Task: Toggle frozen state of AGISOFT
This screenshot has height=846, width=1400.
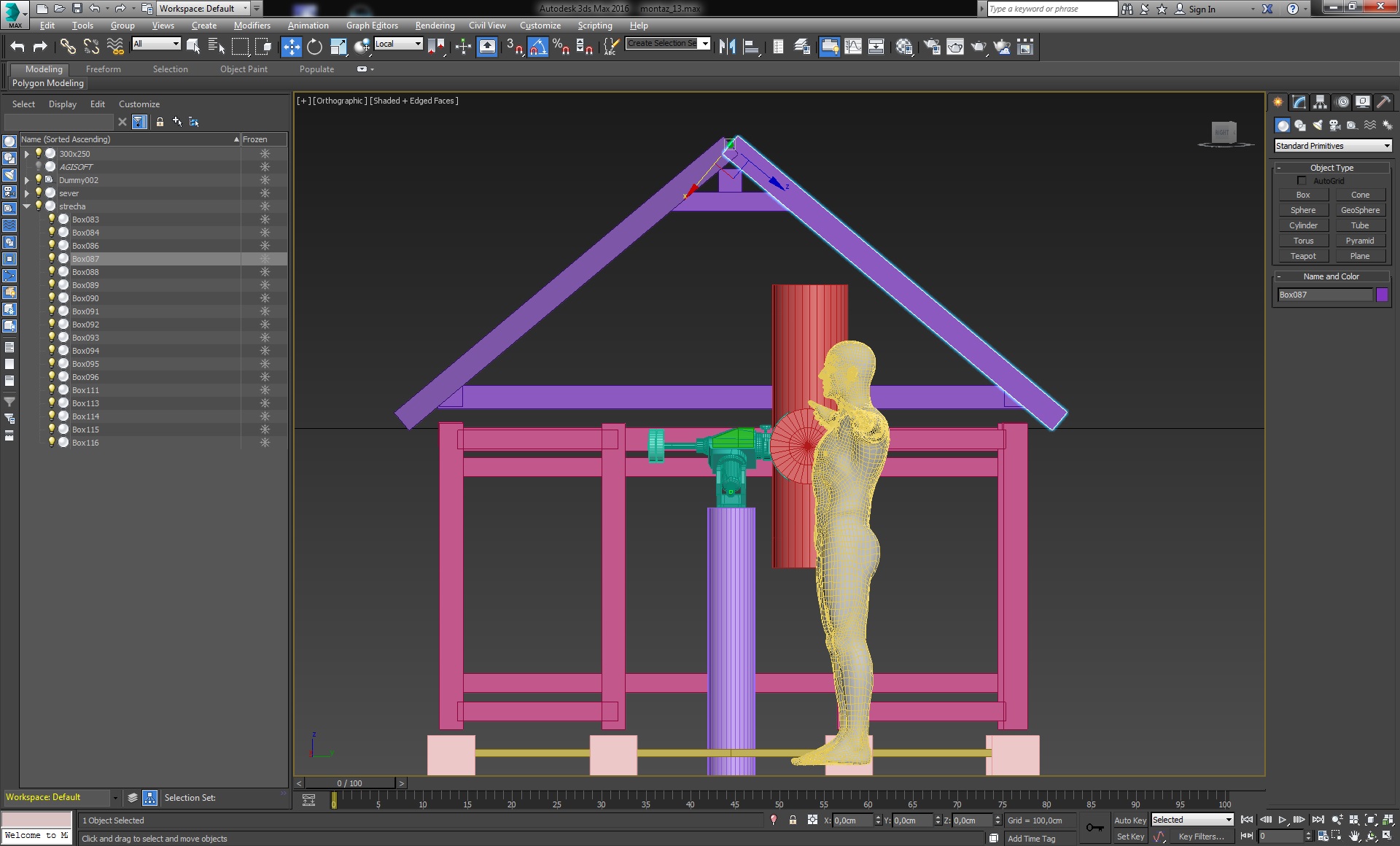Action: click(x=265, y=167)
